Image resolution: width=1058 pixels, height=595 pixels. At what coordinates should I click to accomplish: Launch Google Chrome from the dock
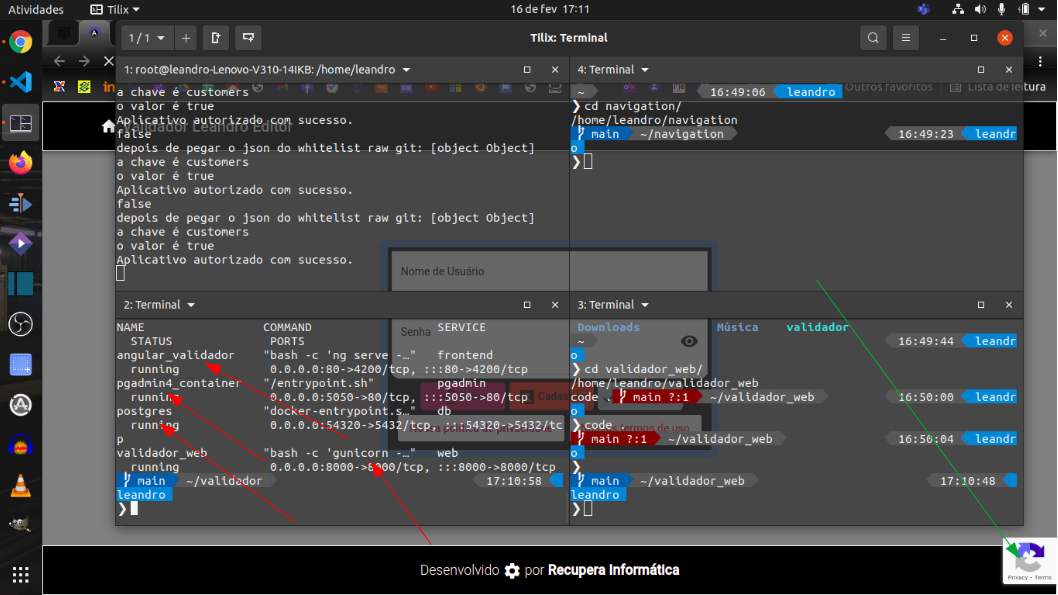[21, 42]
